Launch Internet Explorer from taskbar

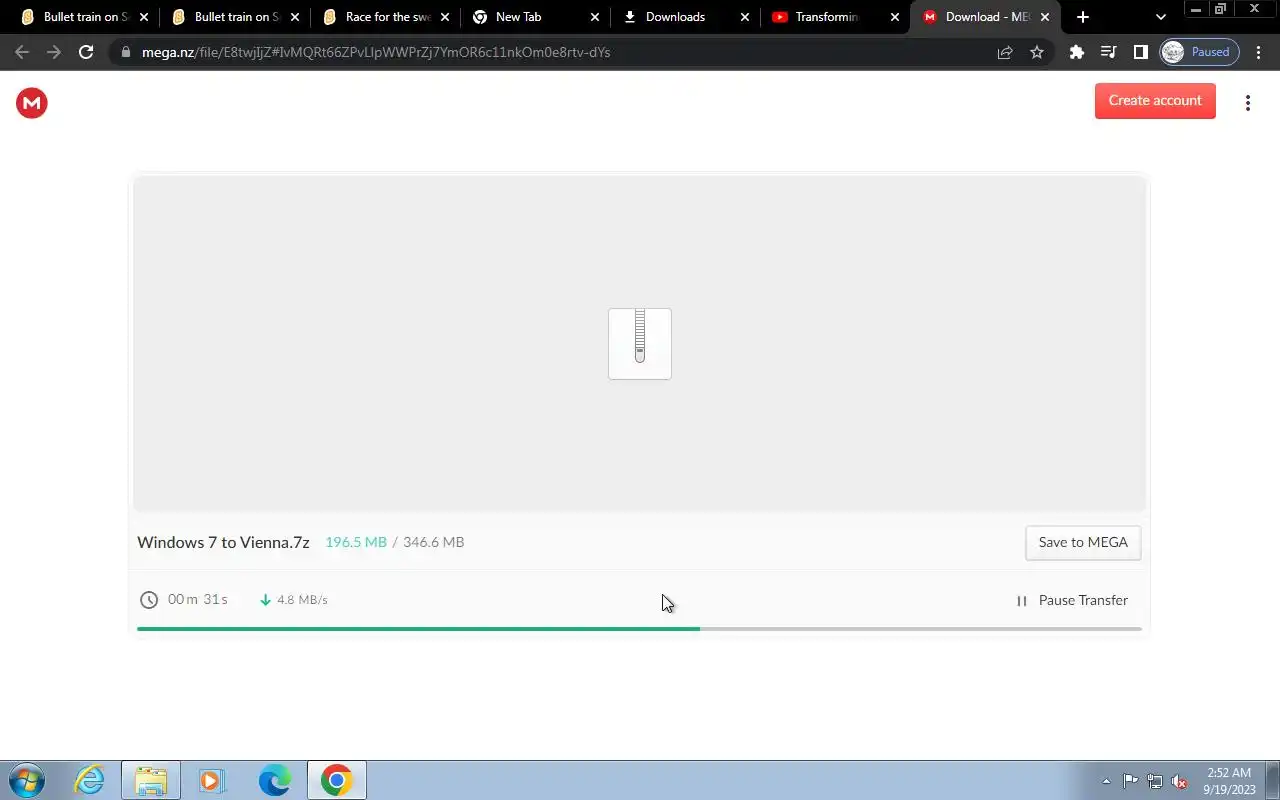point(90,780)
